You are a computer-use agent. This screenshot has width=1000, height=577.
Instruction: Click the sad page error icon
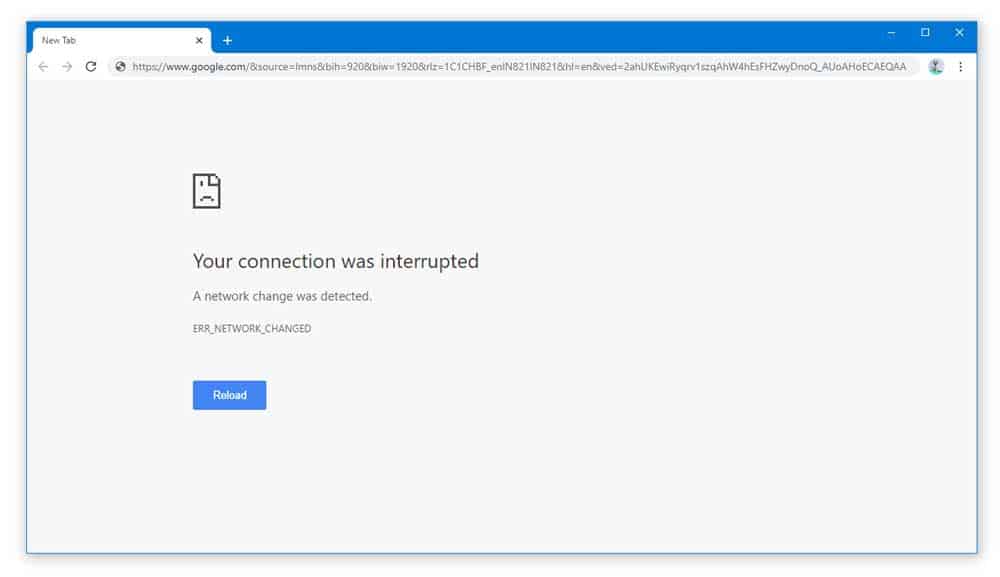pos(206,190)
